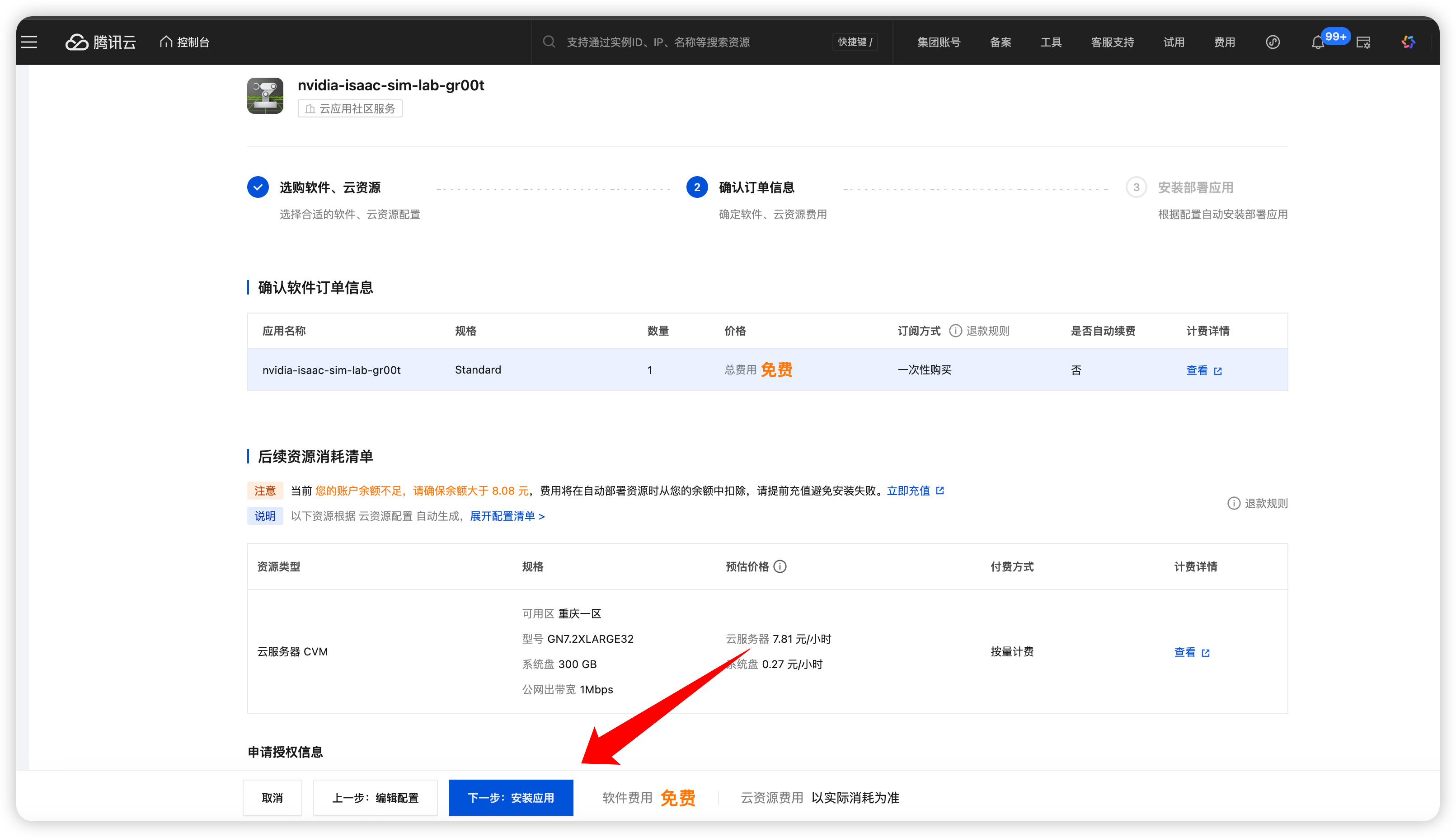This screenshot has width=1456, height=837.
Task: Click the 按量计费 payment method cell
Action: tap(1011, 651)
